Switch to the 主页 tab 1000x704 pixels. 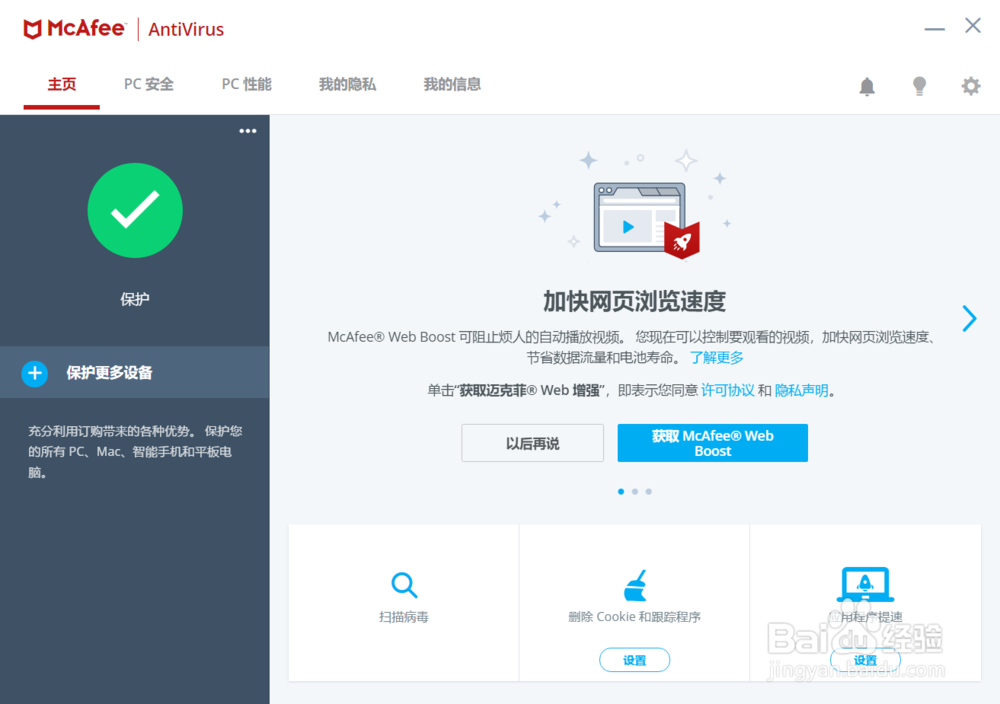[62, 84]
